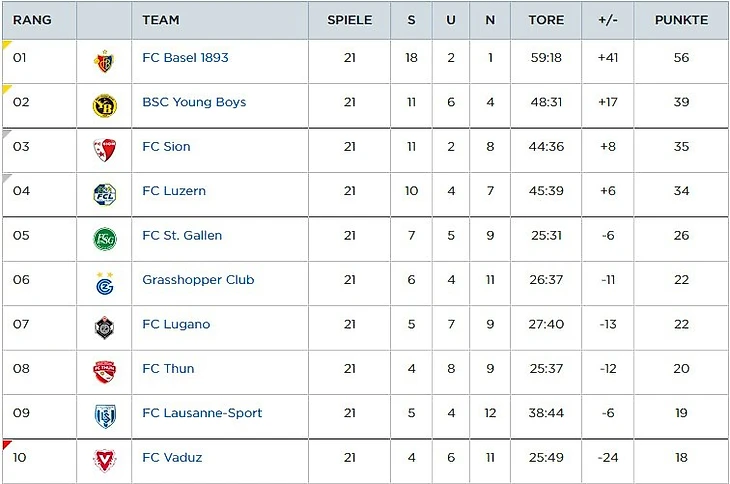The image size is (730, 484).
Task: Click the FC Lugano club crest
Action: [104, 327]
